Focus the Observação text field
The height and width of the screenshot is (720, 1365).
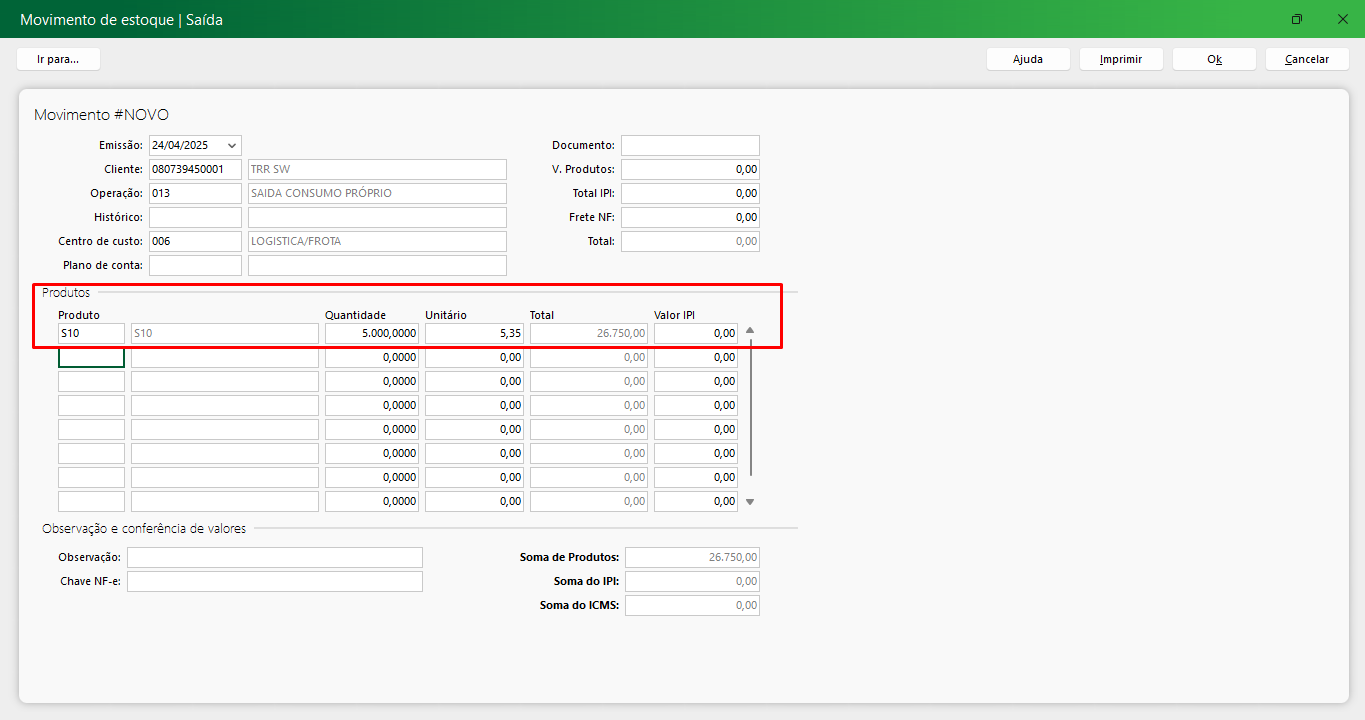coord(275,558)
